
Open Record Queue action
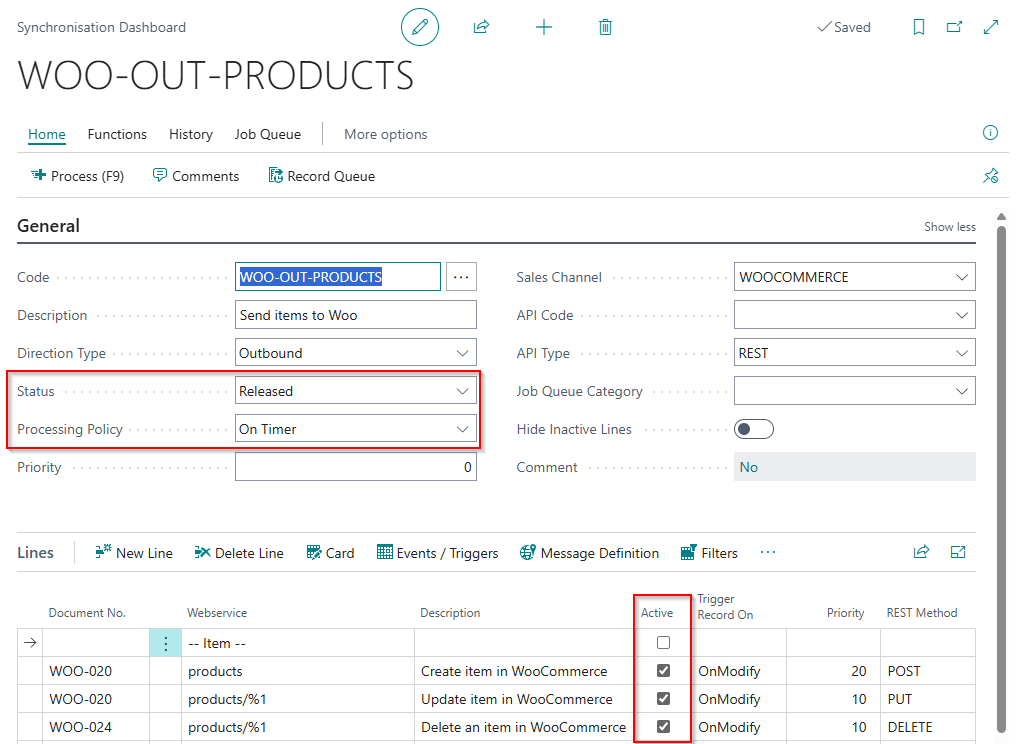coord(322,176)
